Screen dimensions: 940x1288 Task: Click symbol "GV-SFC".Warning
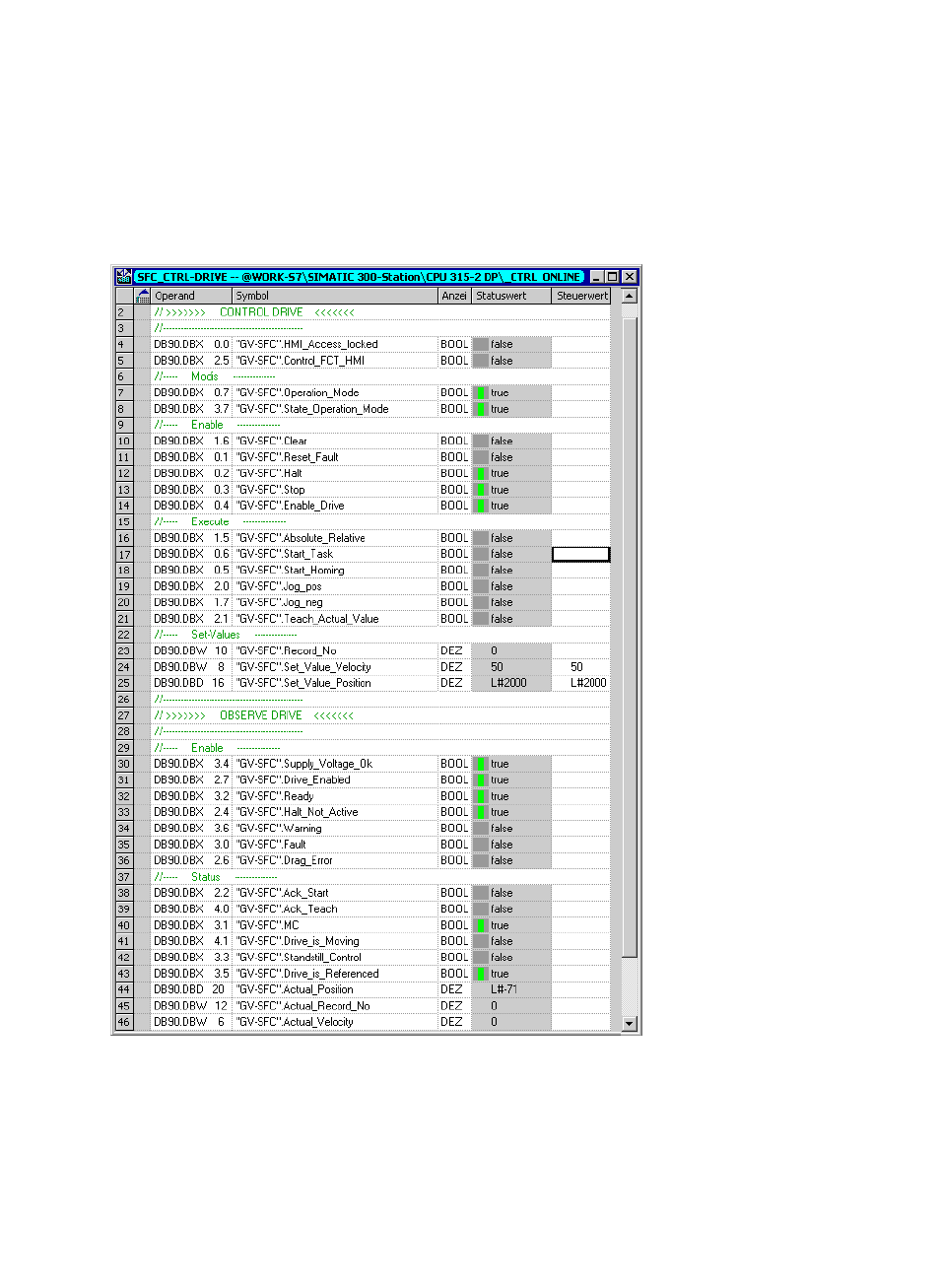(279, 828)
